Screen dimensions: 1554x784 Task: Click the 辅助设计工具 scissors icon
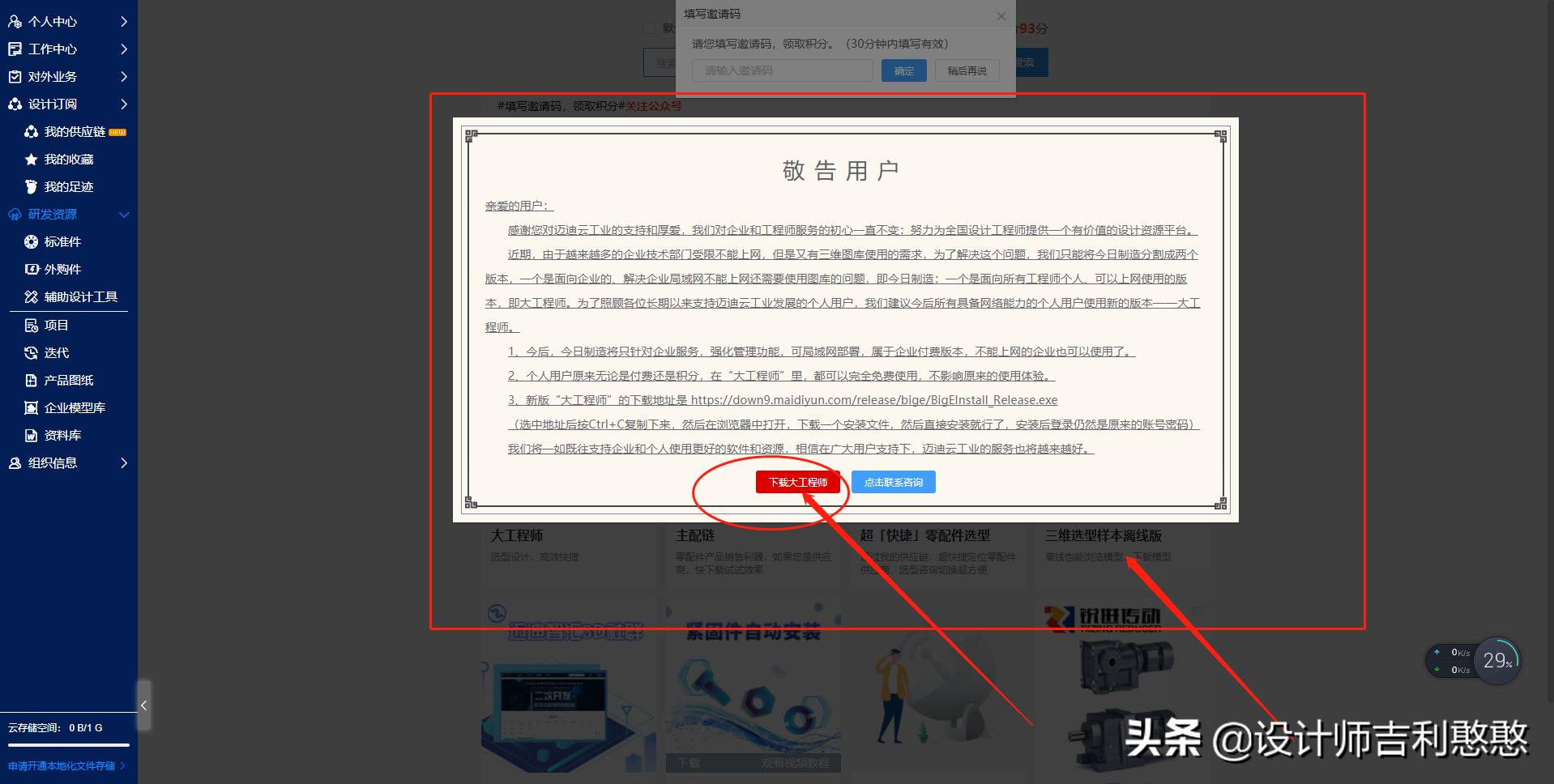[x=30, y=296]
